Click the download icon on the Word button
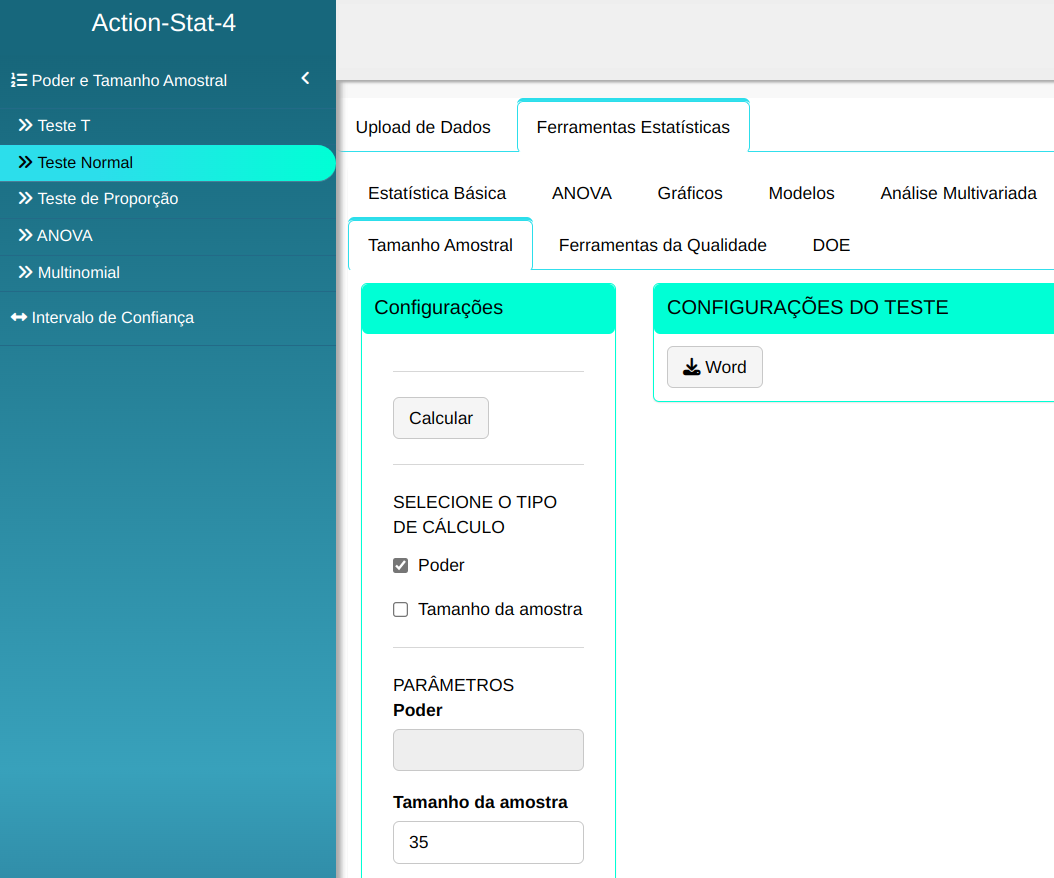This screenshot has height=878, width=1054. [691, 367]
